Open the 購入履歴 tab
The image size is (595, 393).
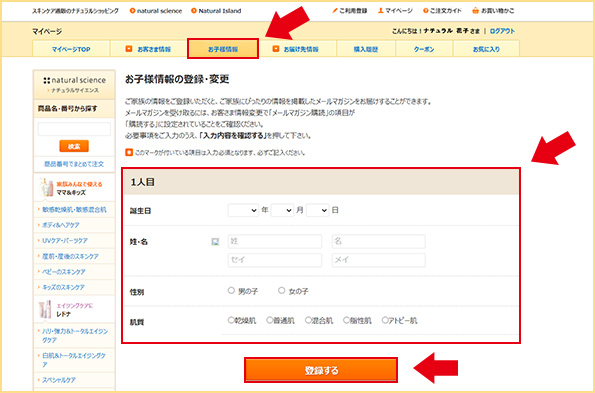pyautogui.click(x=366, y=49)
